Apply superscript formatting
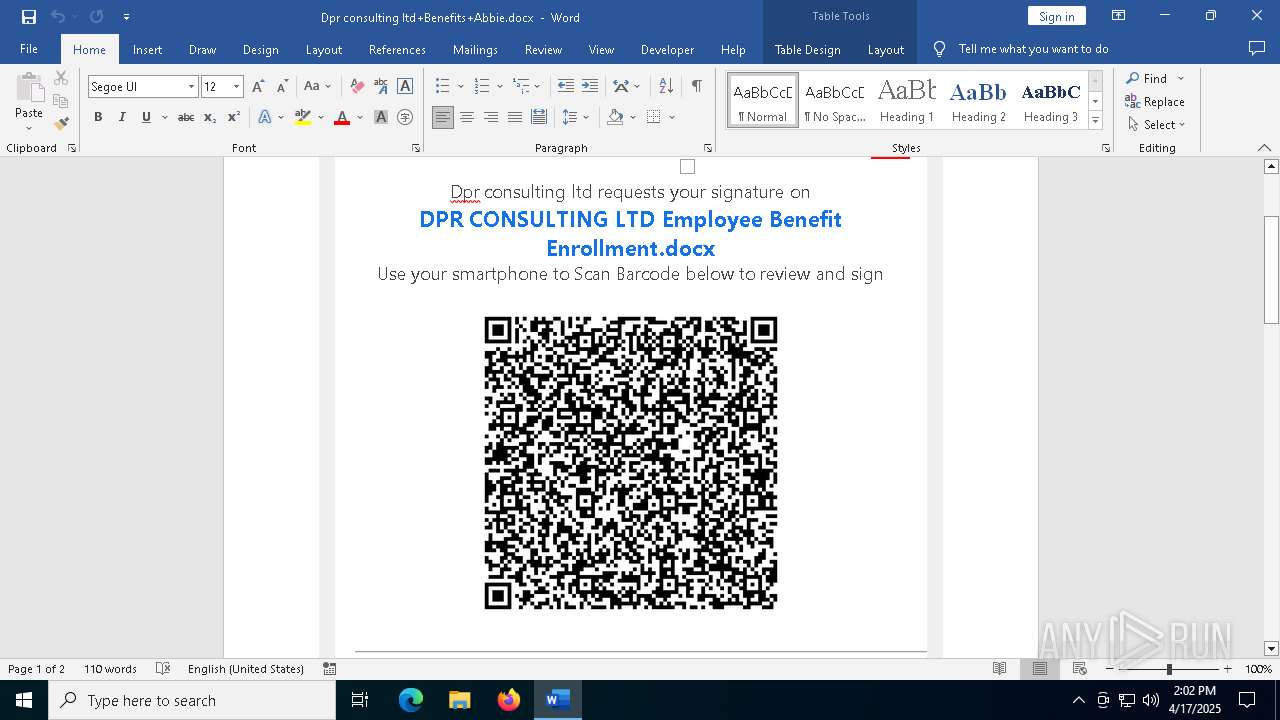Image resolution: width=1280 pixels, height=720 pixels. 233,117
